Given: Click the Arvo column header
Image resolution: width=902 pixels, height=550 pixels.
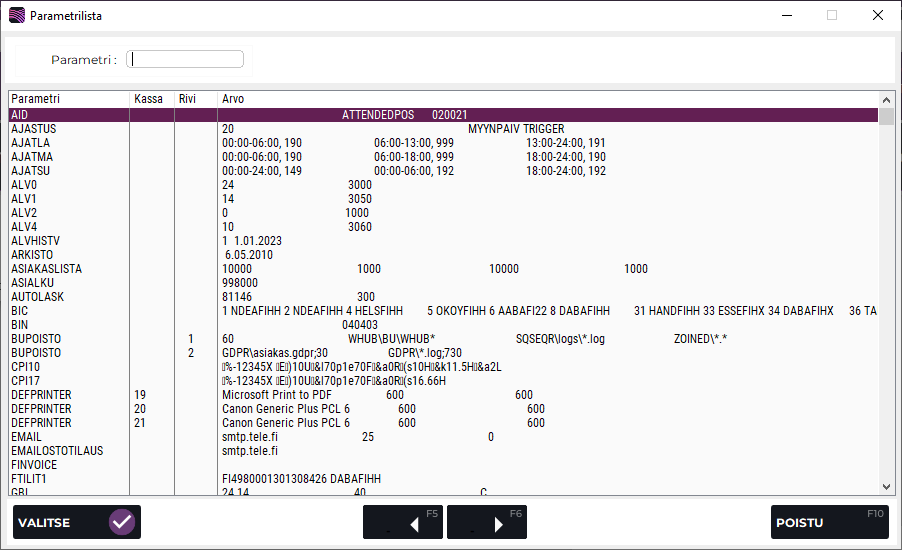Looking at the screenshot, I should tap(233, 99).
